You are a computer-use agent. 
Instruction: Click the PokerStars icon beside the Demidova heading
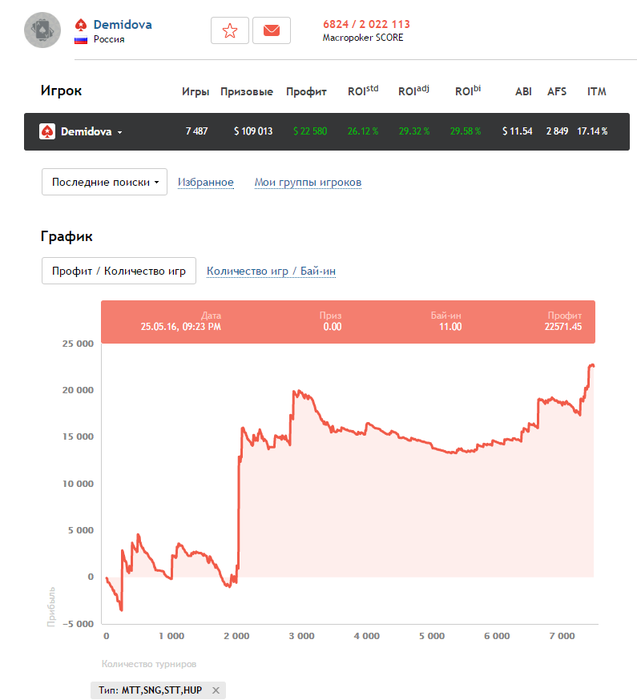(x=81, y=24)
